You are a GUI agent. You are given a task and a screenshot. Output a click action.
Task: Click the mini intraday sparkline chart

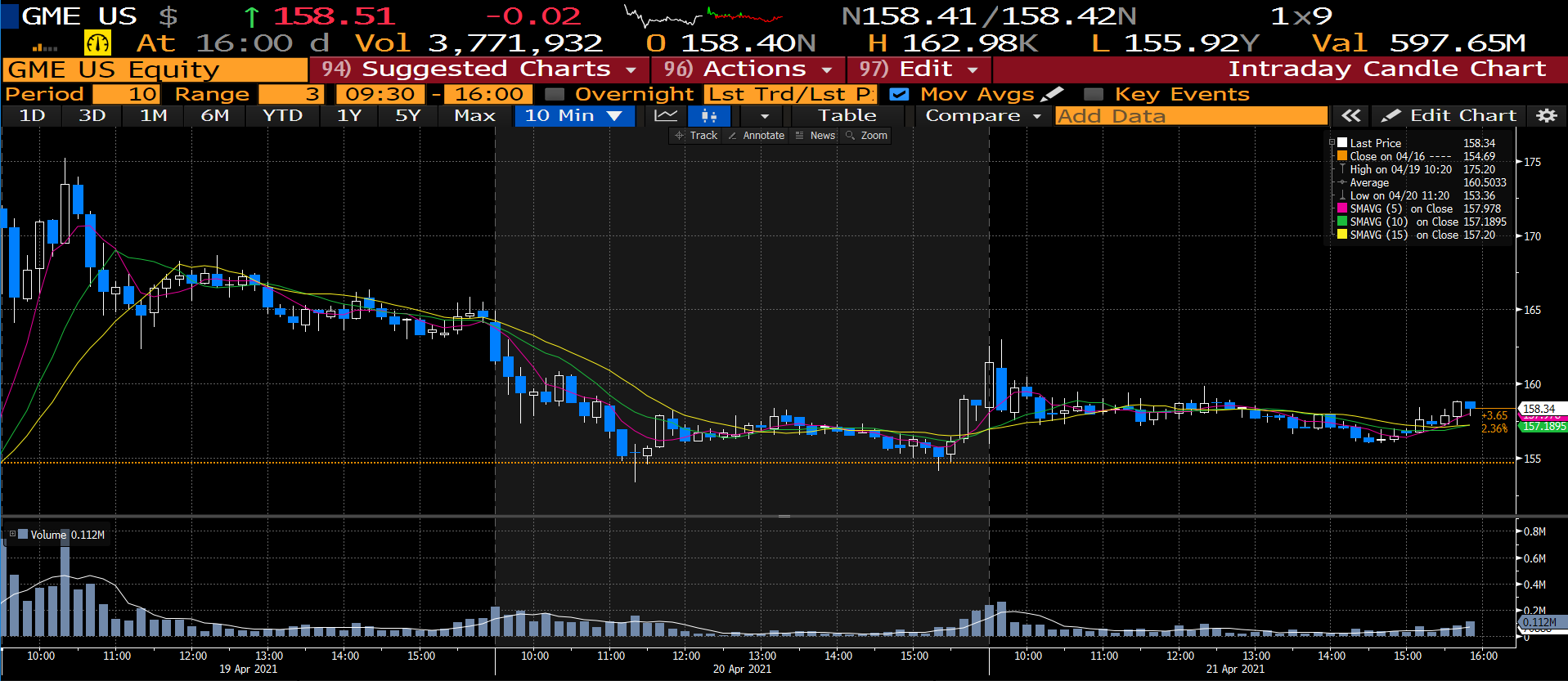coord(703,16)
